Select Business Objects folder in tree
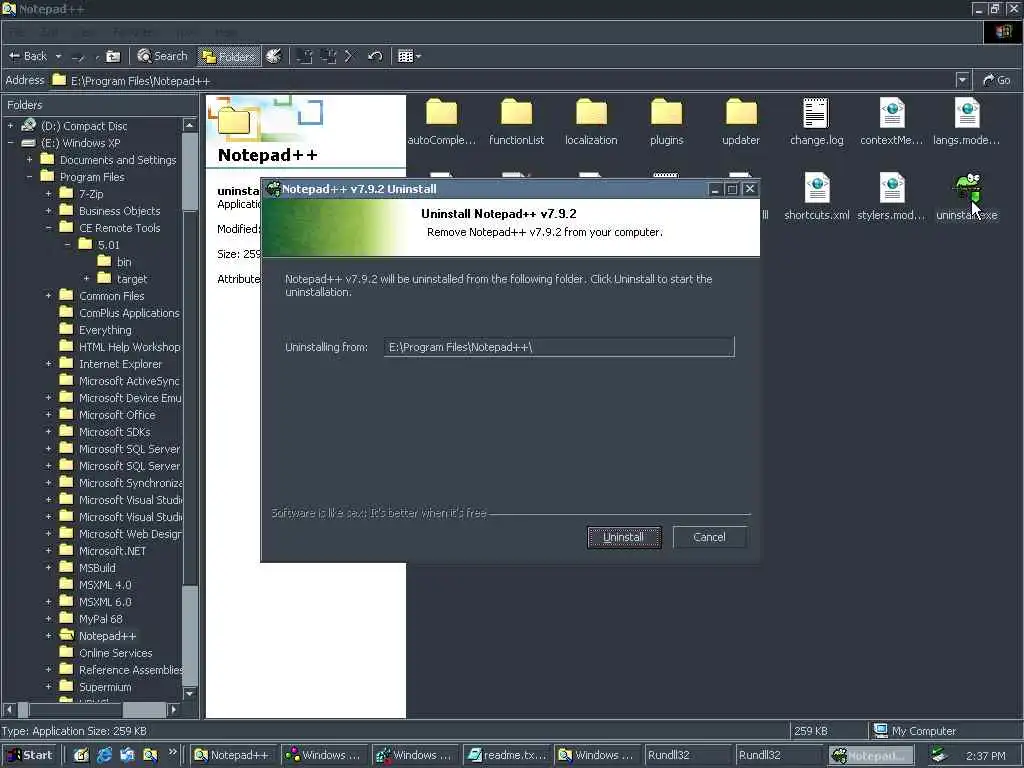Viewport: 1024px width, 768px height. click(119, 211)
